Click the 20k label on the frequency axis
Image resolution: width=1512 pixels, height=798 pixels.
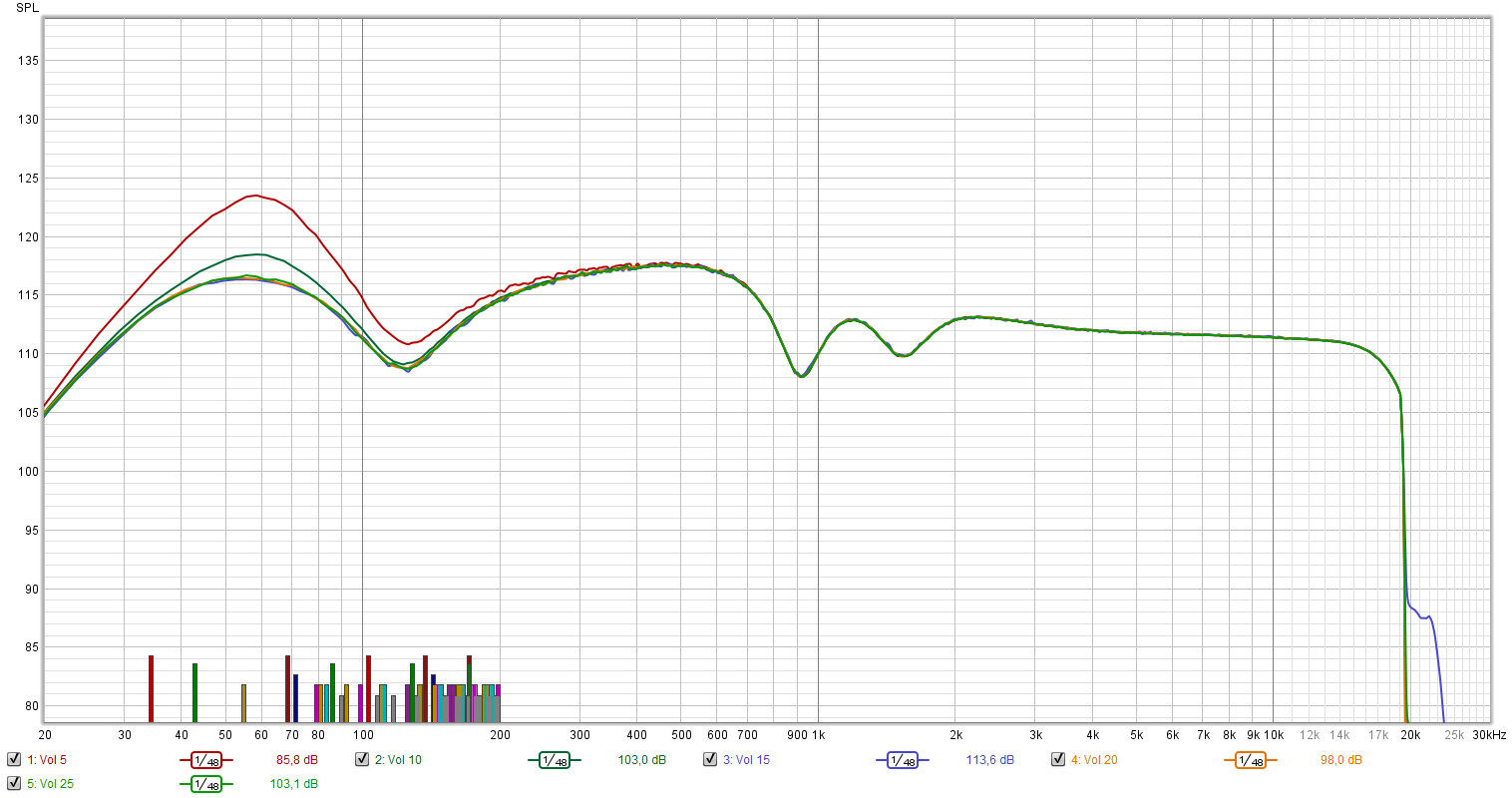(1409, 735)
